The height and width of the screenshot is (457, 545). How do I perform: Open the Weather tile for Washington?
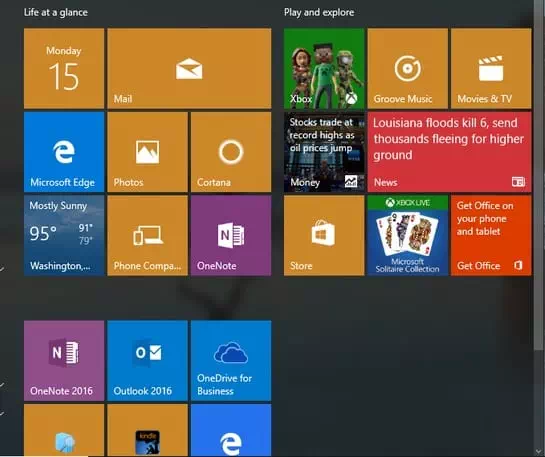(x=64, y=236)
